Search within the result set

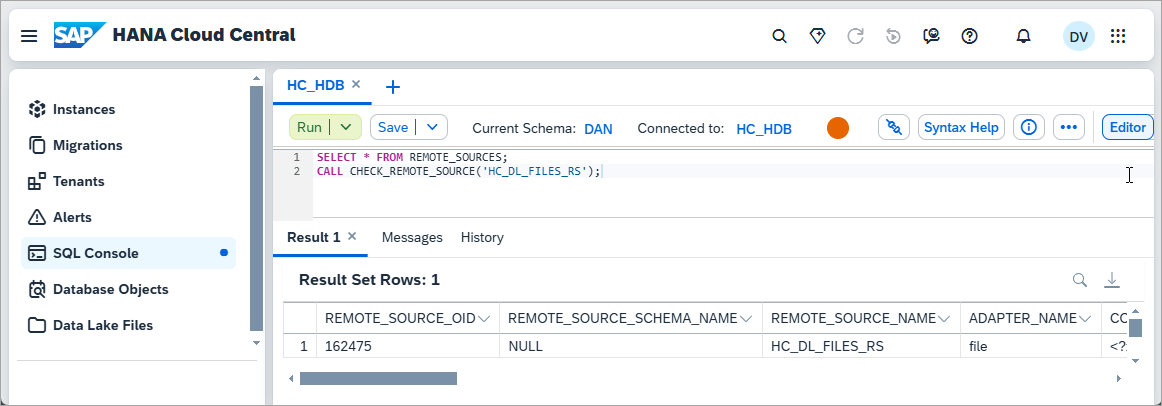(x=1080, y=279)
